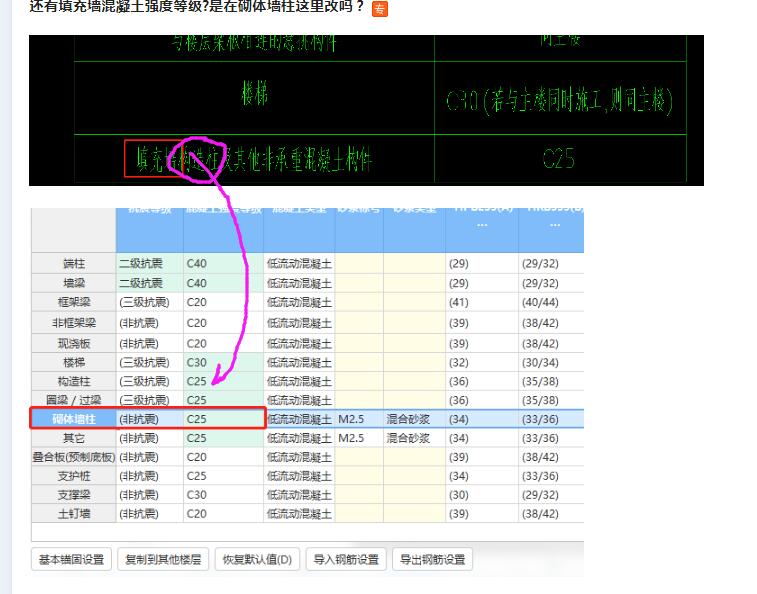Select the 楼梯 row header in the table

click(x=74, y=362)
